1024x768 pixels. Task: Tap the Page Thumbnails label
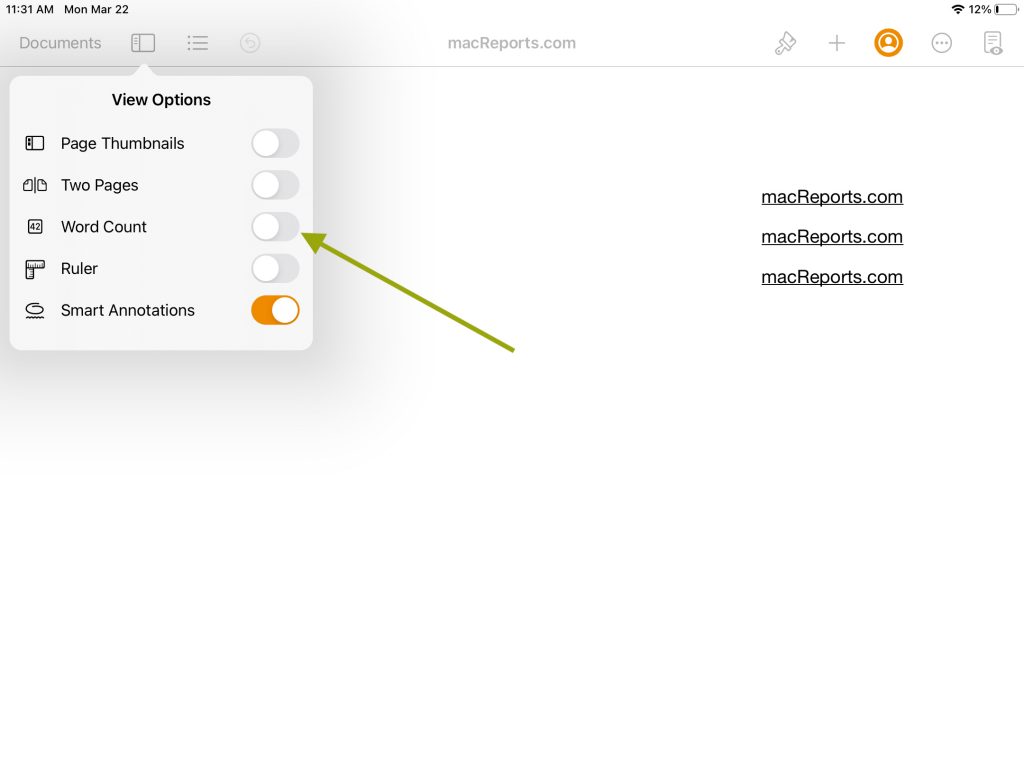(x=122, y=144)
